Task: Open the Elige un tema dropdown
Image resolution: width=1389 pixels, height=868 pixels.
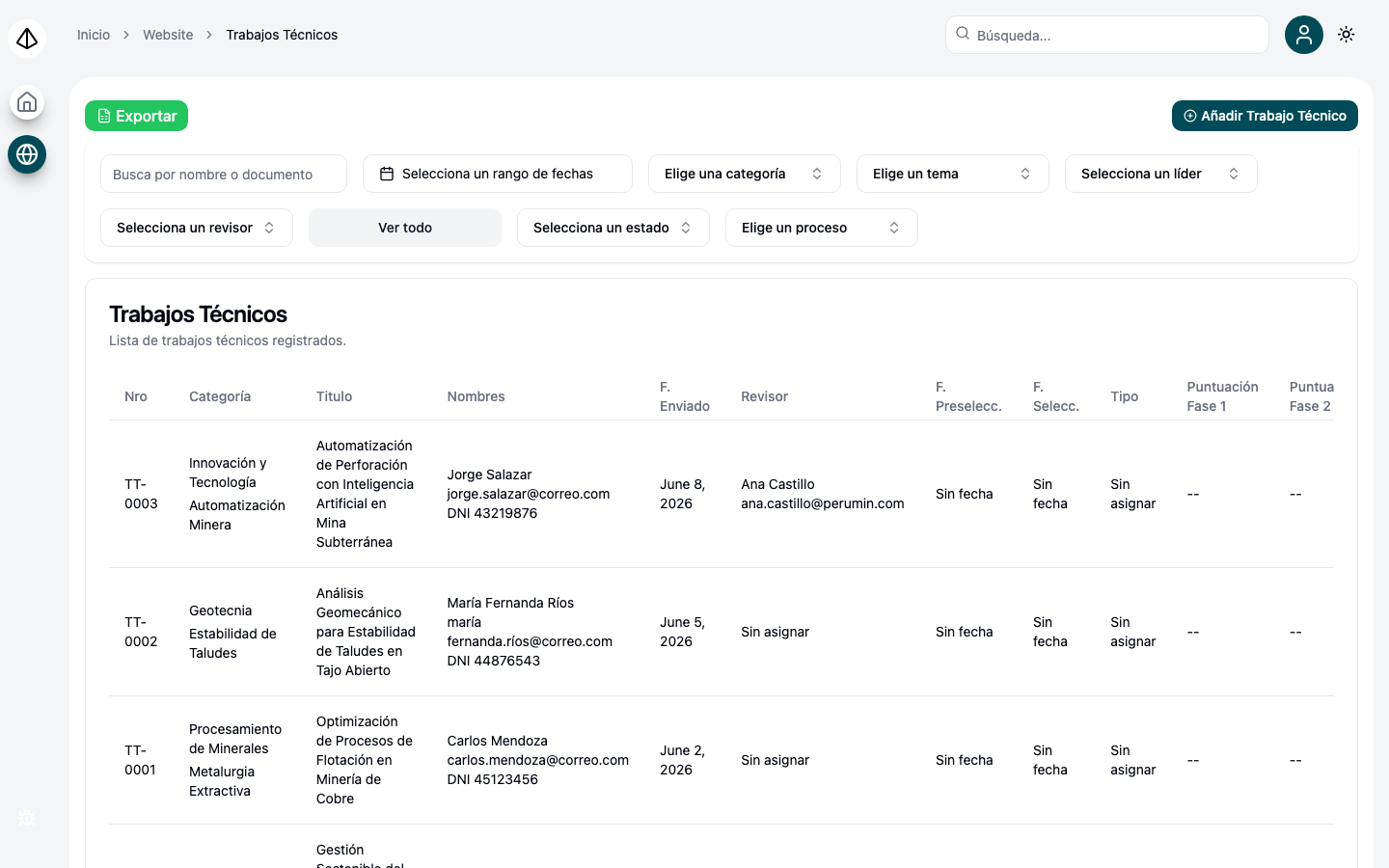Action: (953, 174)
